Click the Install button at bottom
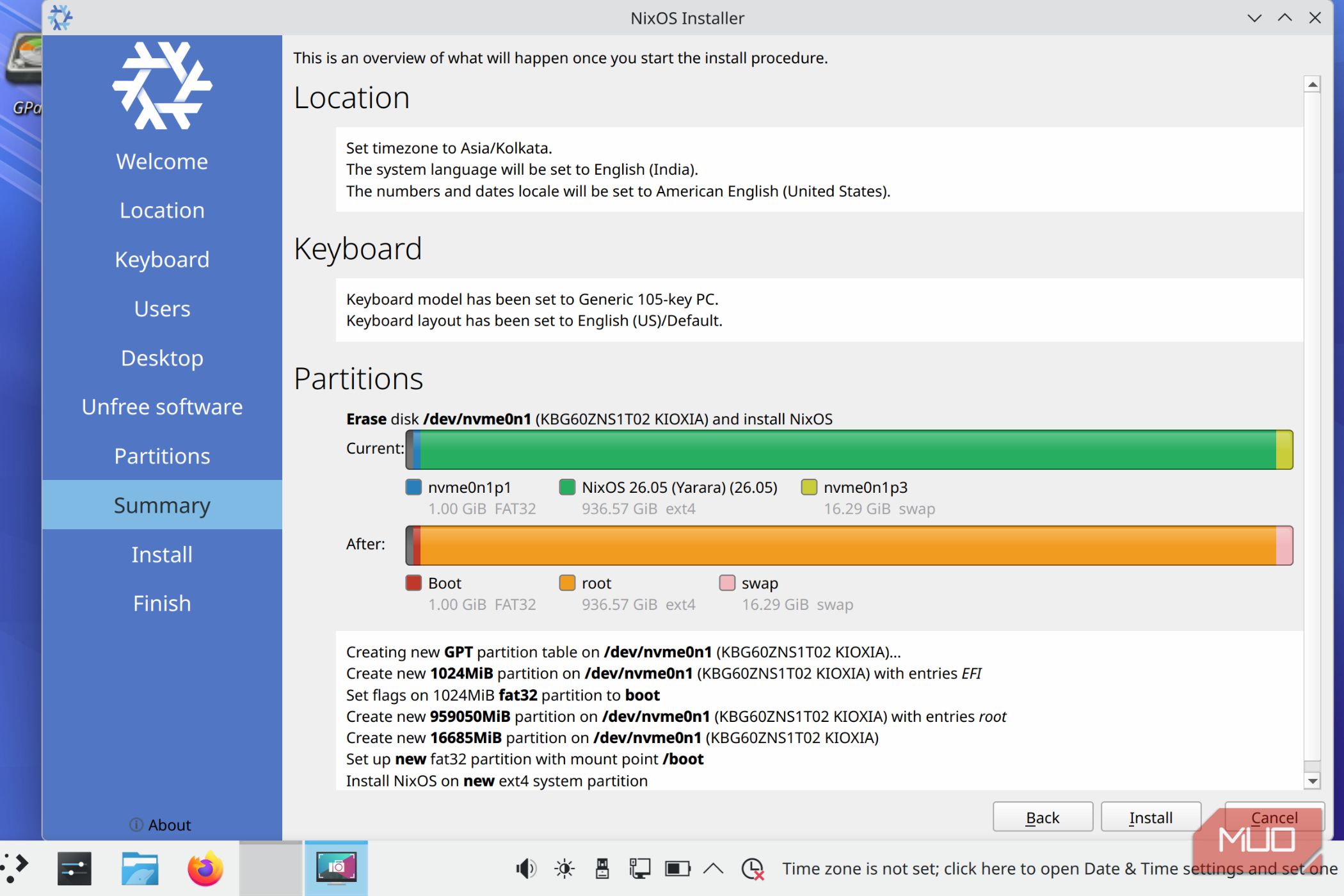This screenshot has width=1344, height=896. coord(1151,817)
